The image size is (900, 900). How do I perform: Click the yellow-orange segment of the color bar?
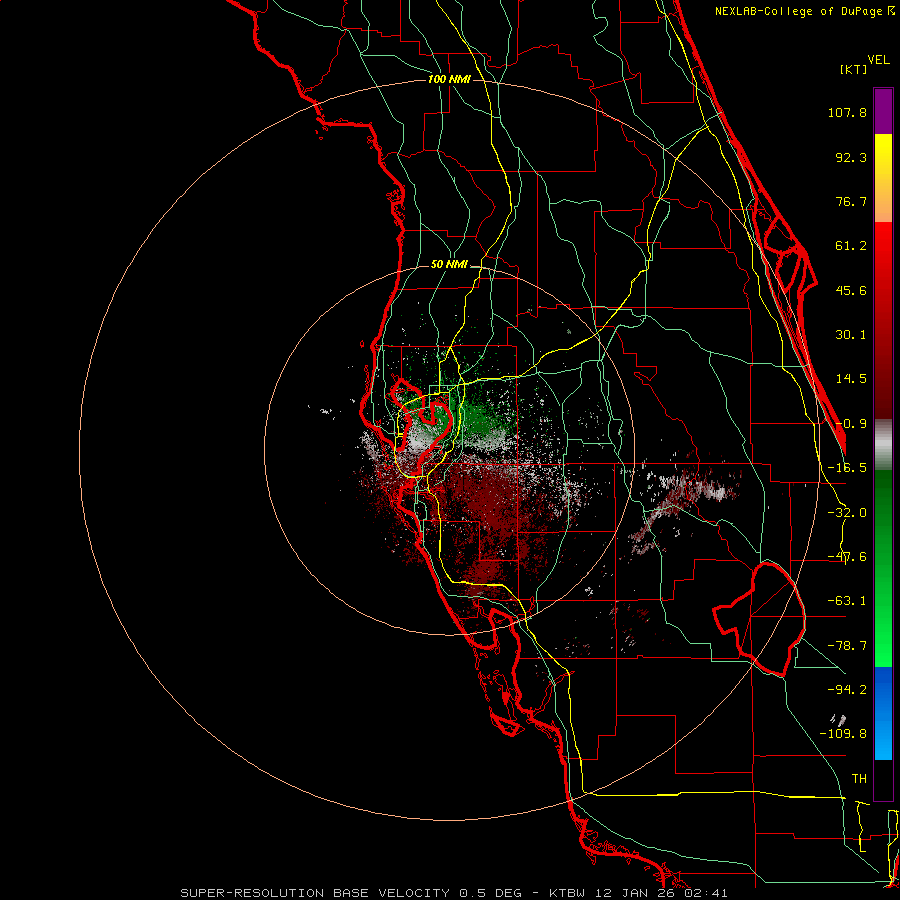click(x=883, y=178)
